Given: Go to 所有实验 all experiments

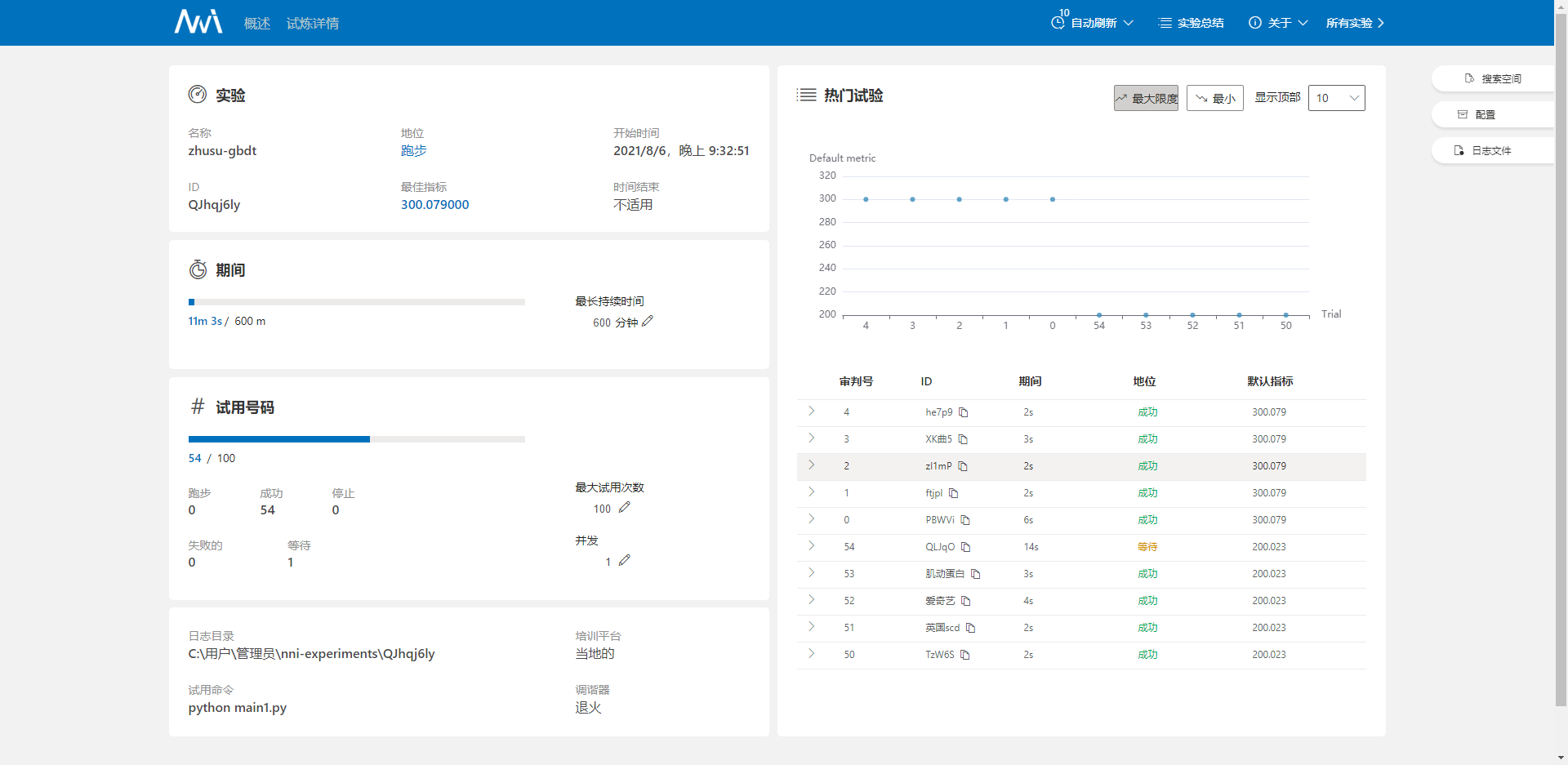Looking at the screenshot, I should (1355, 23).
